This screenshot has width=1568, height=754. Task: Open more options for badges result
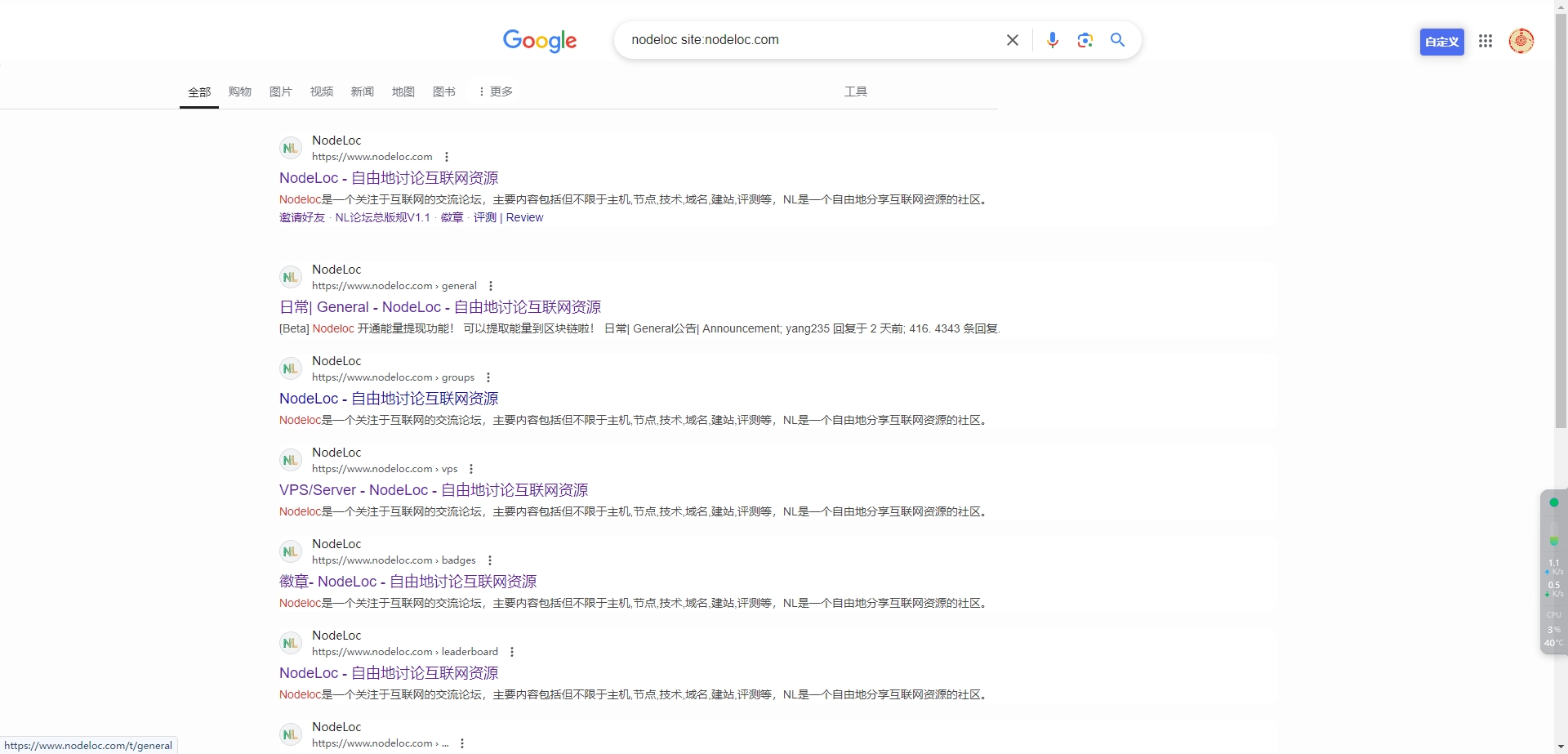coord(490,560)
